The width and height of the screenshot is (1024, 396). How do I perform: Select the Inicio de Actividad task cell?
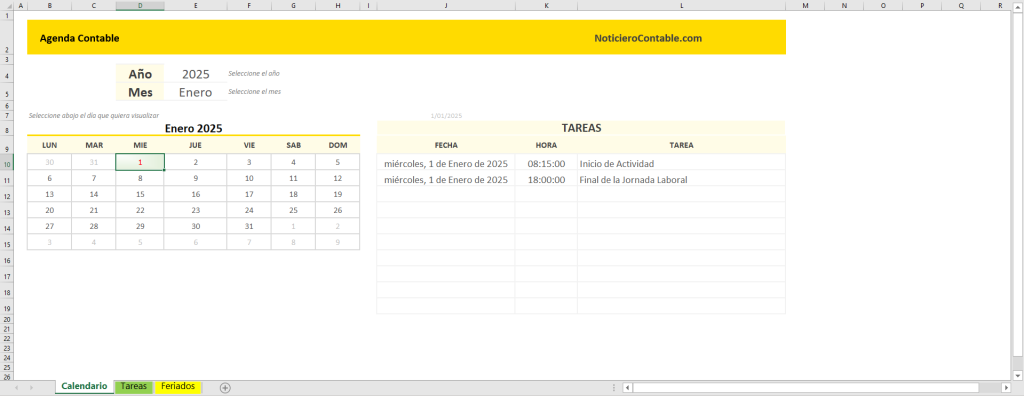coord(681,163)
